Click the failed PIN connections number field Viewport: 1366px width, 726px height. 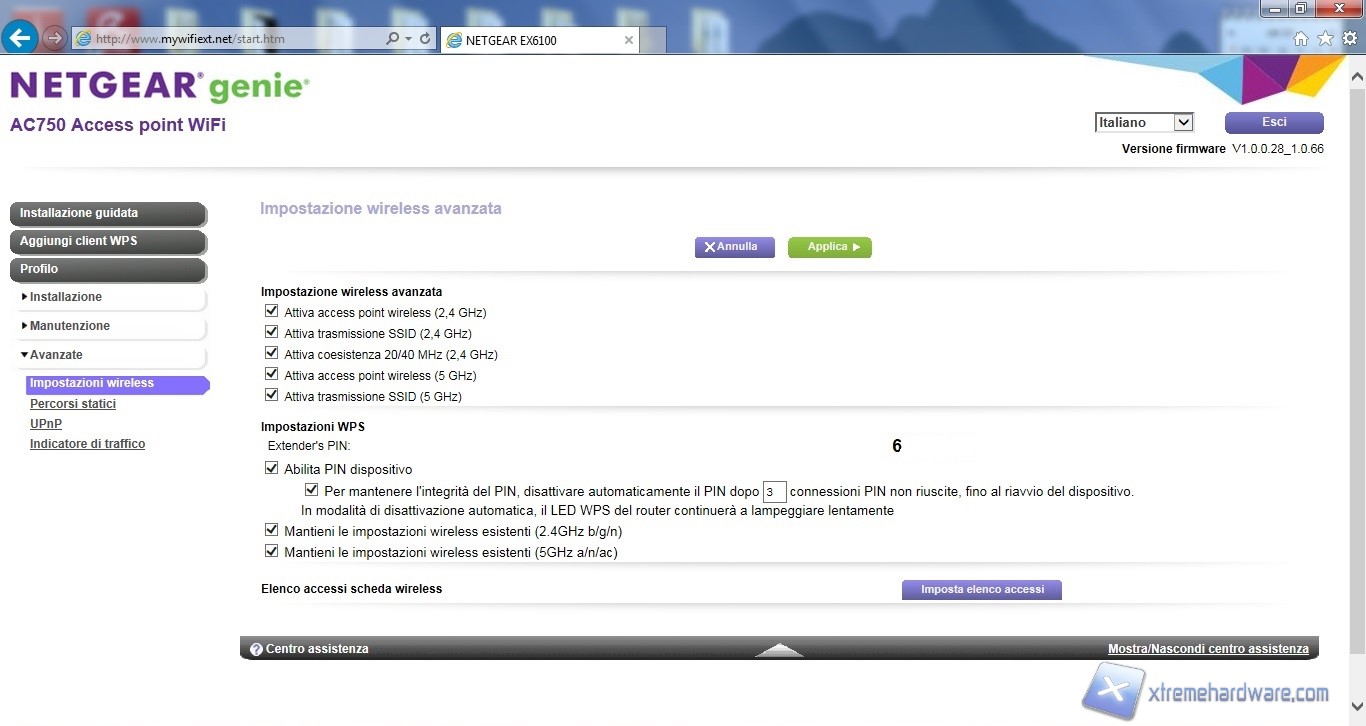point(774,492)
